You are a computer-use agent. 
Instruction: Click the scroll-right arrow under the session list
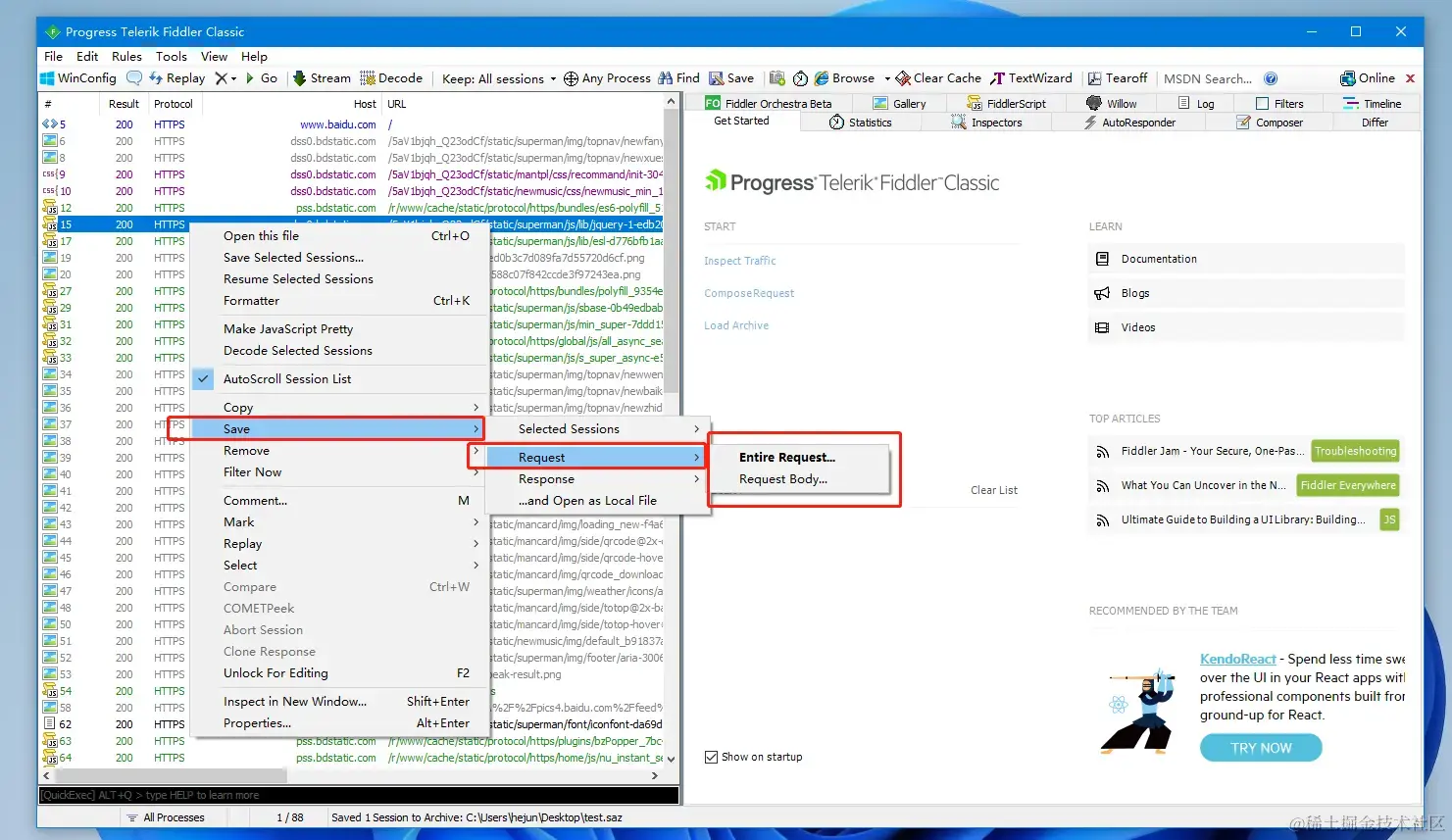(x=655, y=775)
